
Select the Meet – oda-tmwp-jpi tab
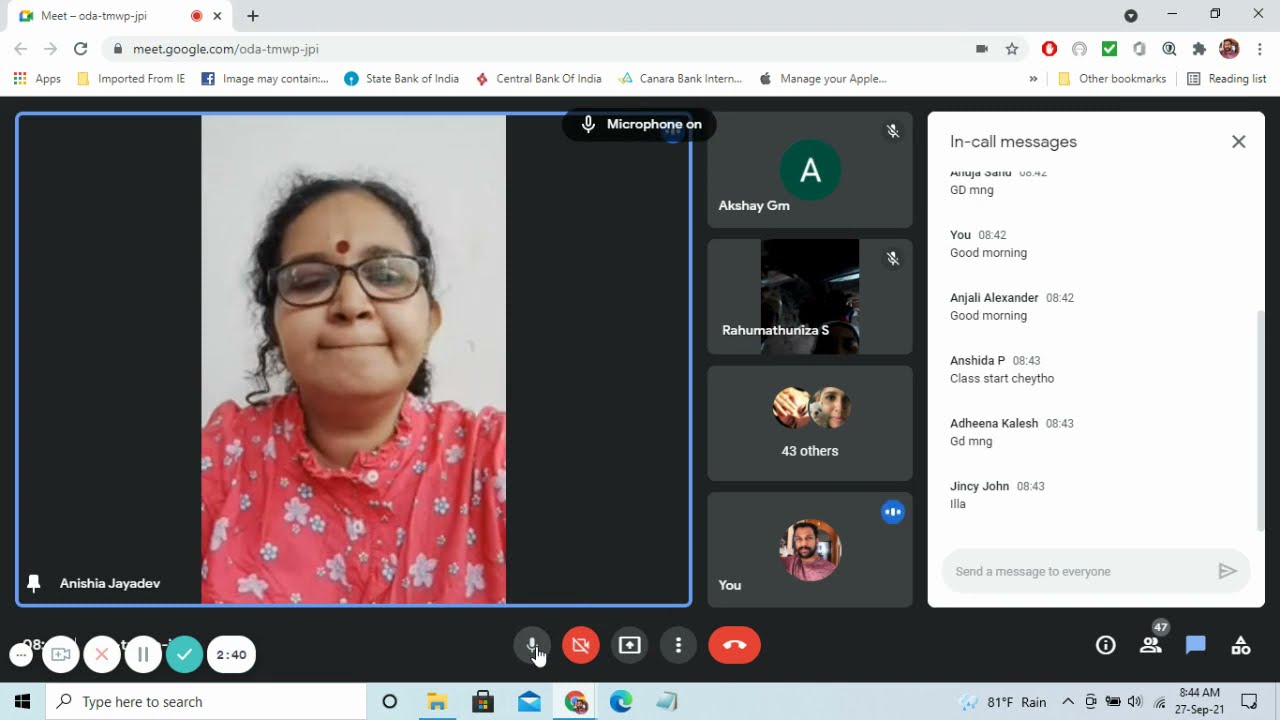click(x=118, y=16)
